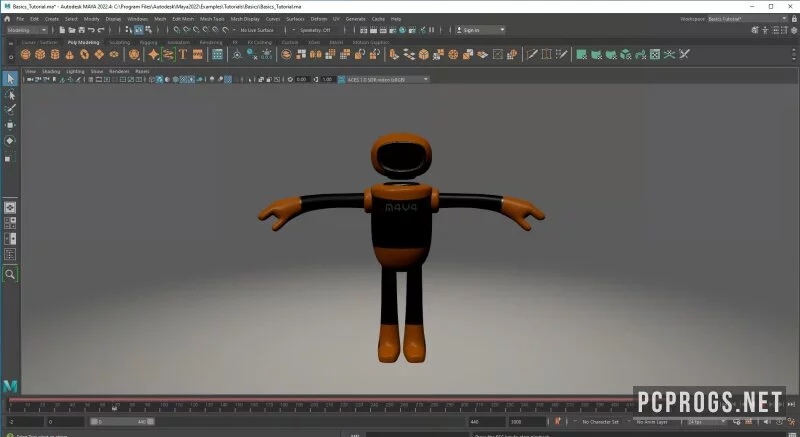Toggle the pause viewport button in the status line
The width and height of the screenshot is (800, 437).
point(432,30)
